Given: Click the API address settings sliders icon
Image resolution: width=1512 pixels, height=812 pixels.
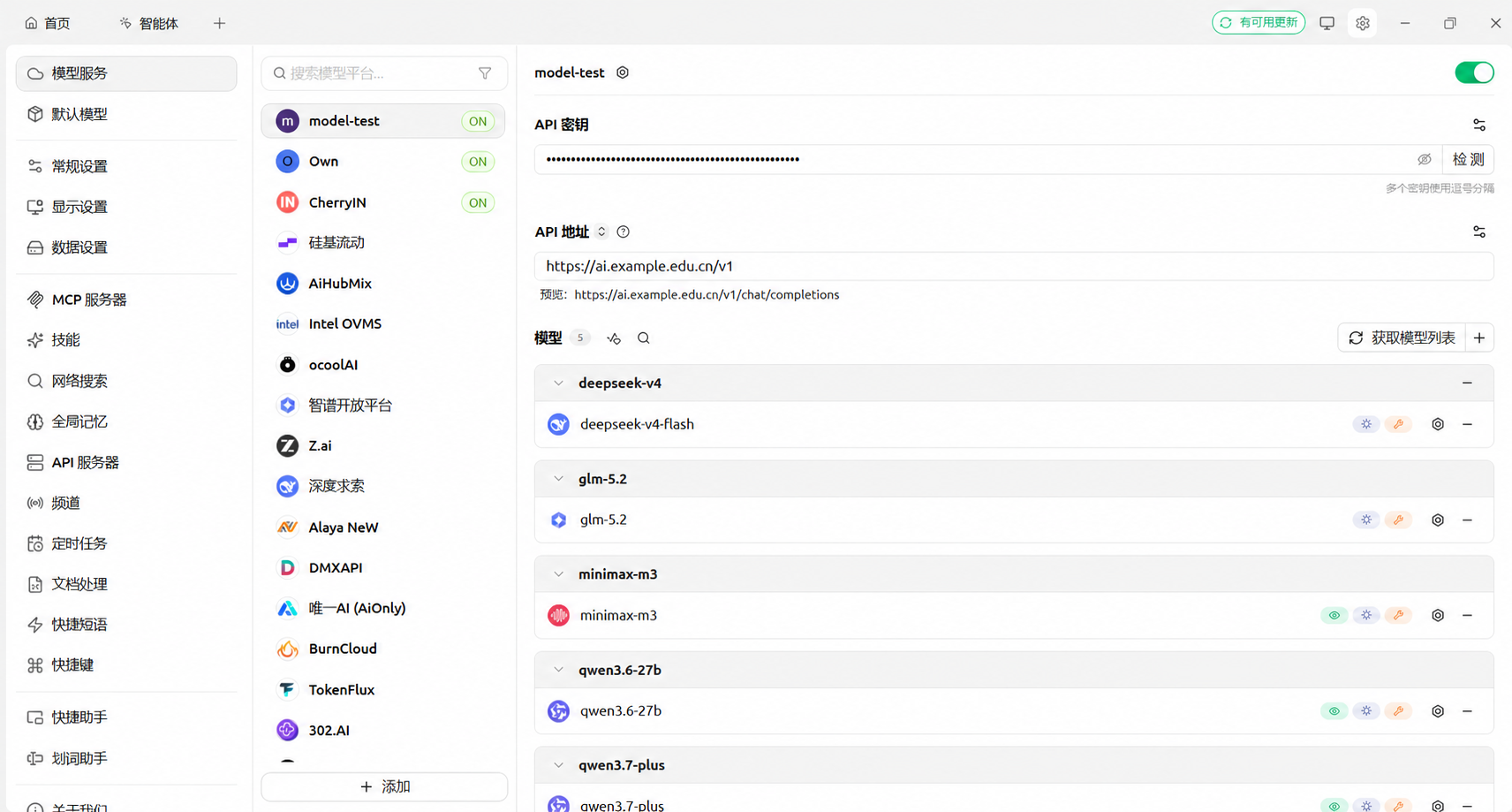Looking at the screenshot, I should pos(1479,231).
